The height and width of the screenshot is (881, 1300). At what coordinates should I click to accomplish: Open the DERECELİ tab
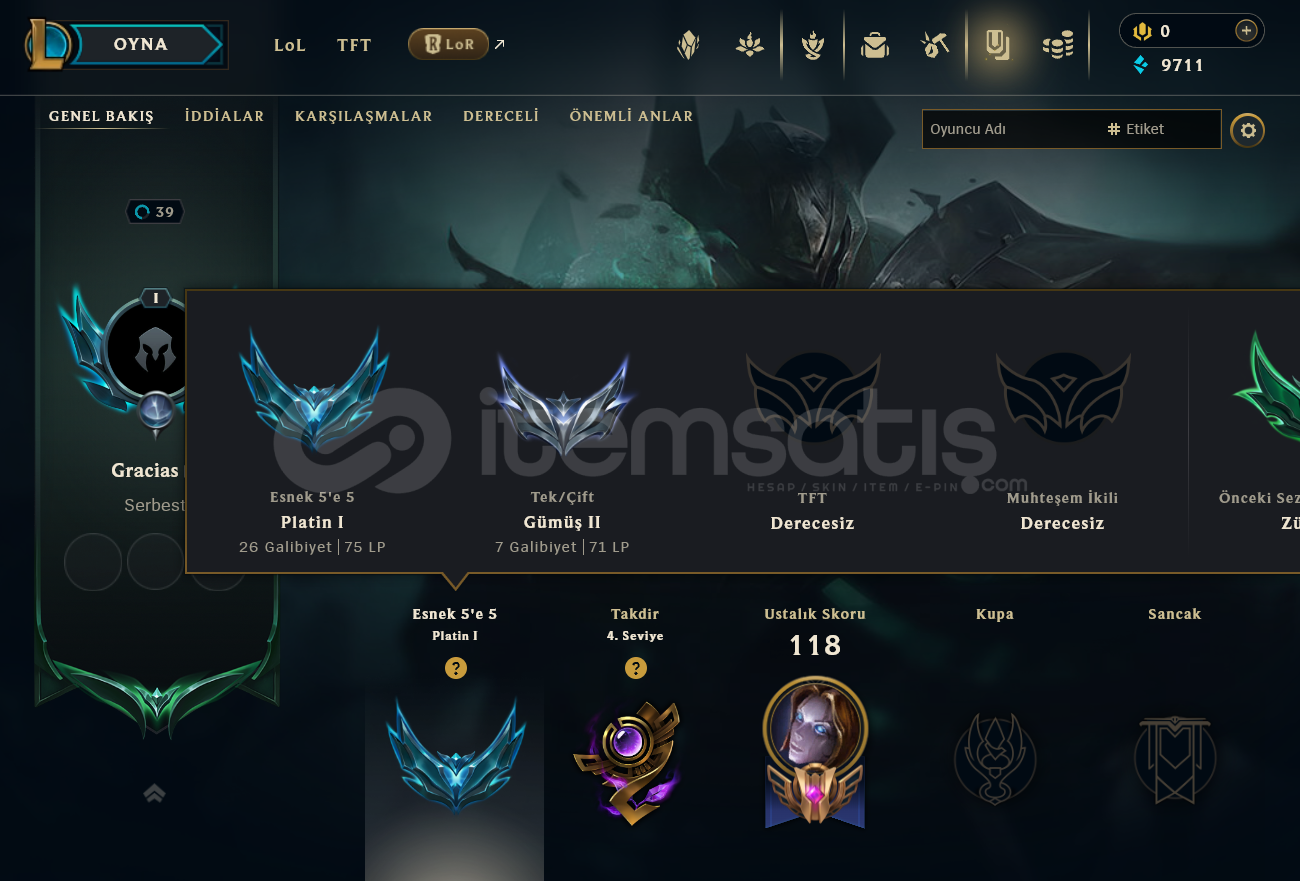(x=501, y=116)
